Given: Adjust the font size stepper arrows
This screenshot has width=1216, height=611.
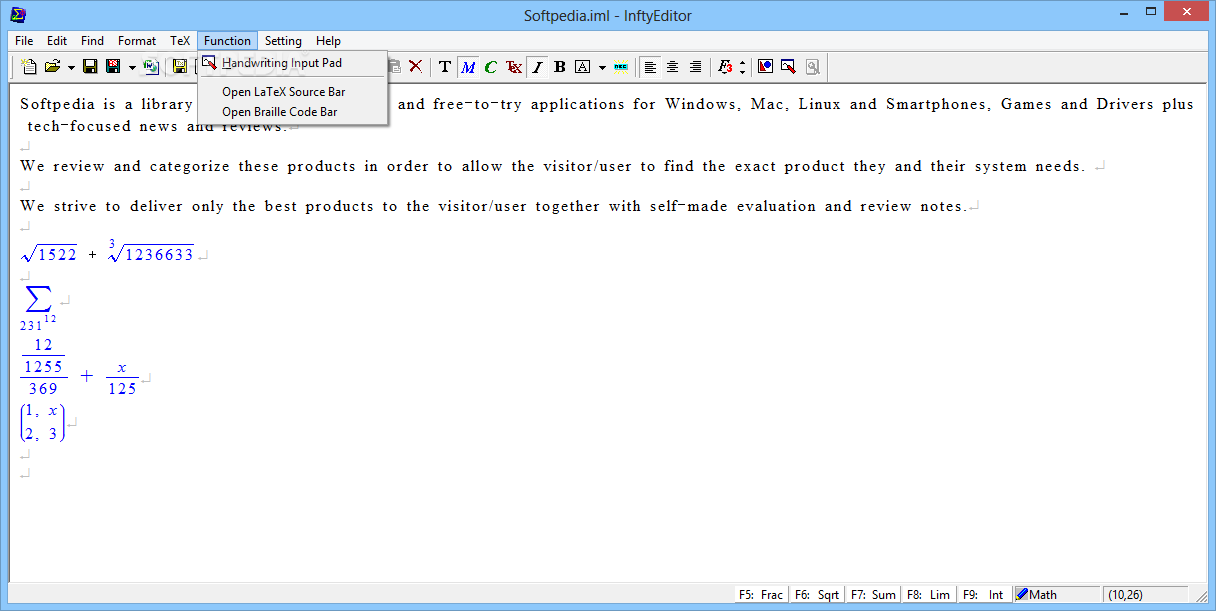Looking at the screenshot, I should (x=742, y=67).
